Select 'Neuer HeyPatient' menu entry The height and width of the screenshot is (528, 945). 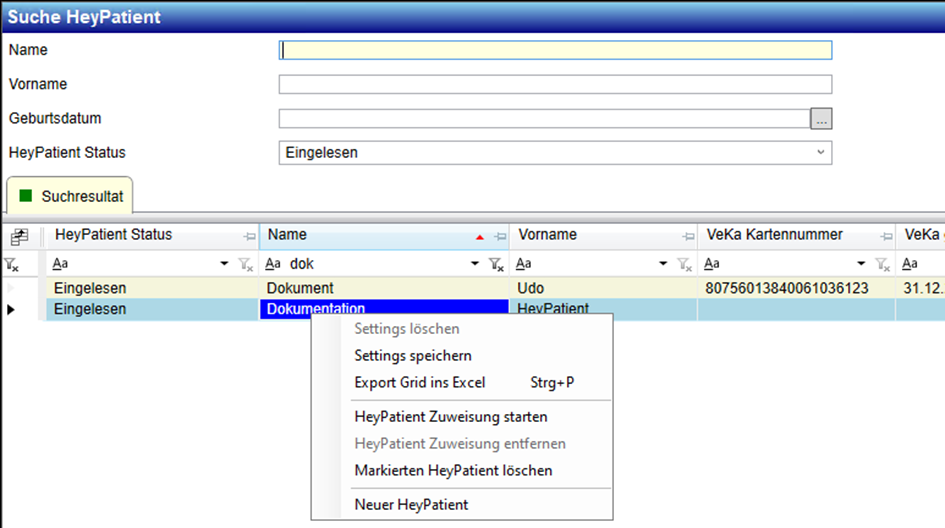point(411,505)
